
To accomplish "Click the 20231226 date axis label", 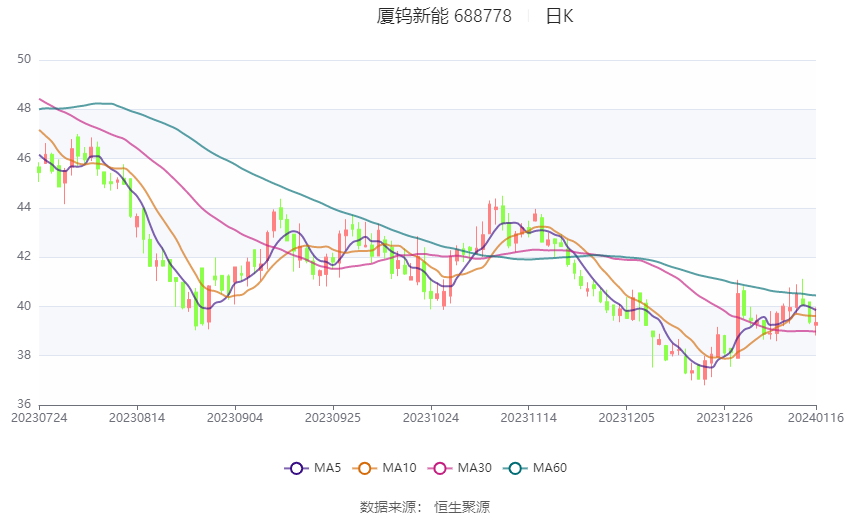I will tap(724, 418).
